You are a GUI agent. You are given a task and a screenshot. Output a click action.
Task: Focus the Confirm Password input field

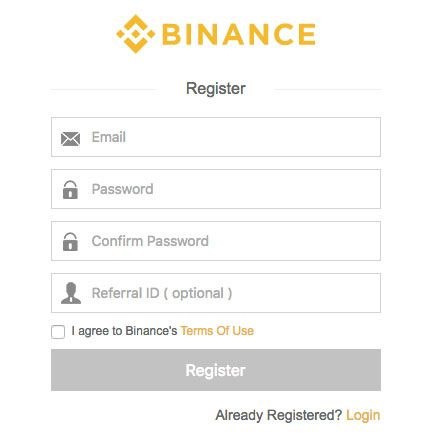tap(216, 241)
